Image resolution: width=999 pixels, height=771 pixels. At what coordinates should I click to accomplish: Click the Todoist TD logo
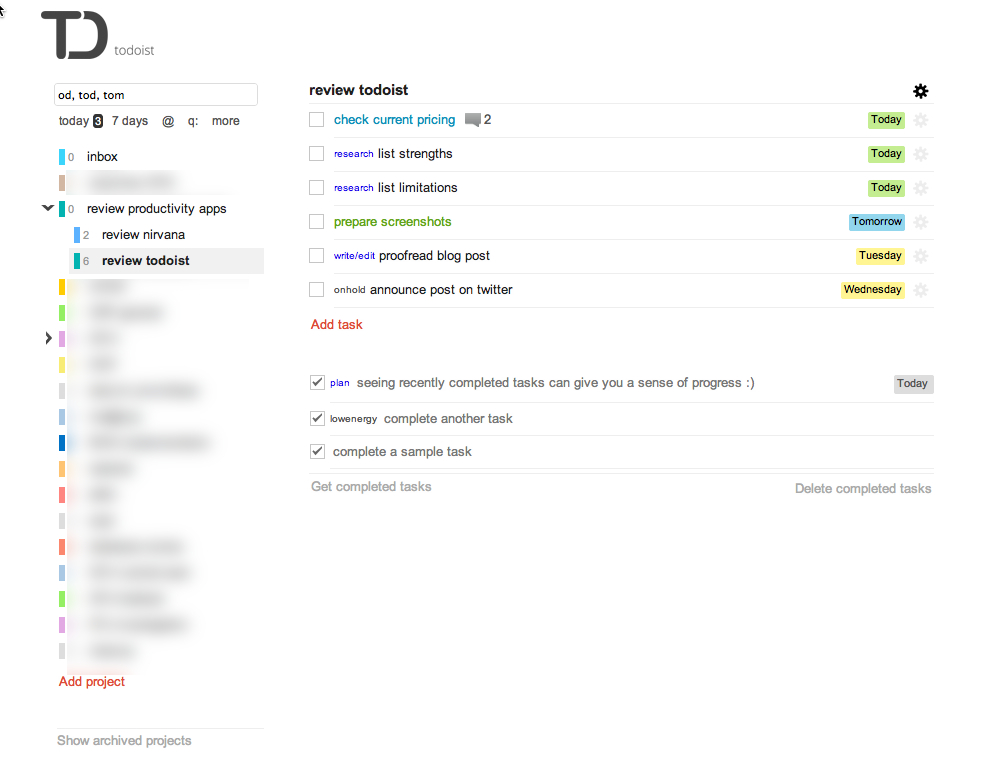[74, 34]
